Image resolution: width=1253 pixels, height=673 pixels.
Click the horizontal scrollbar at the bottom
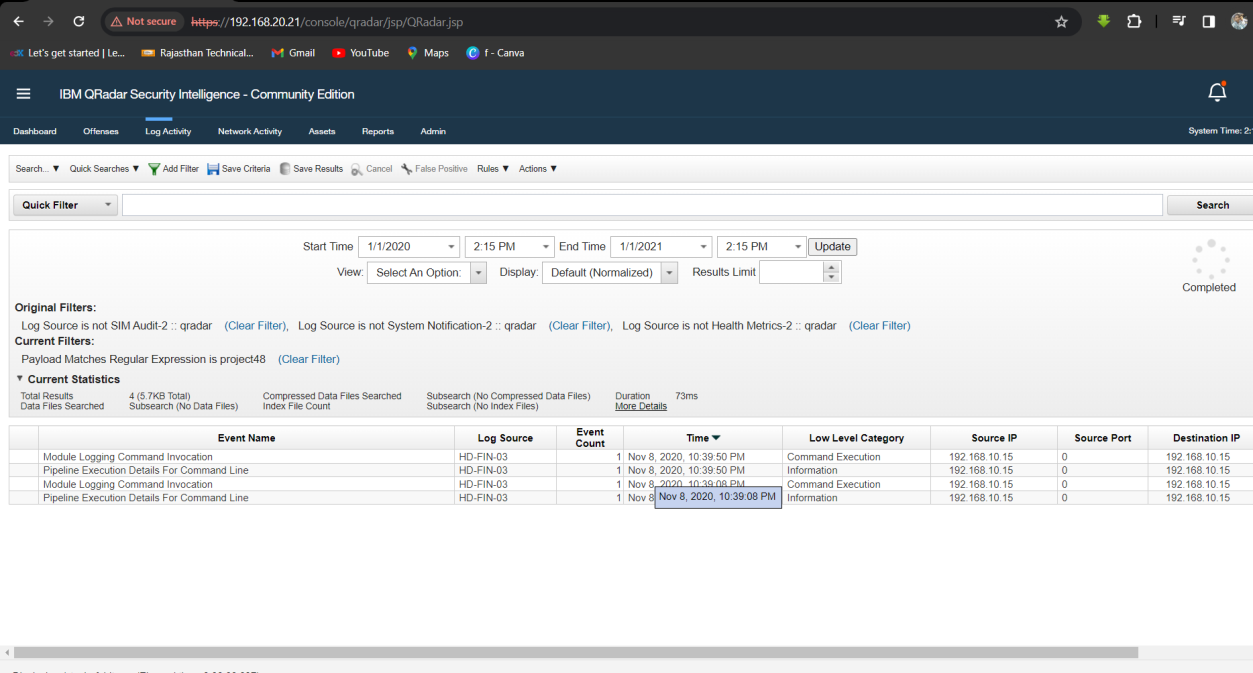pyautogui.click(x=575, y=652)
